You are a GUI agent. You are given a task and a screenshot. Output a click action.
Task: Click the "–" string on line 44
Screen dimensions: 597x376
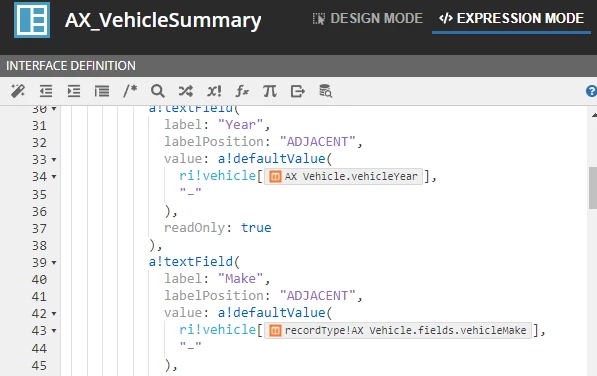[x=190, y=346]
